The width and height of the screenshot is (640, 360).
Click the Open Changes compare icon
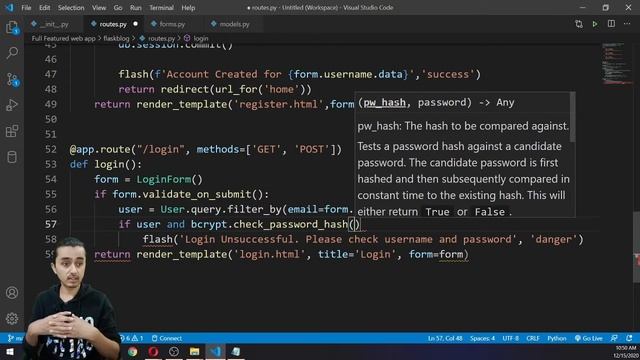579,24
